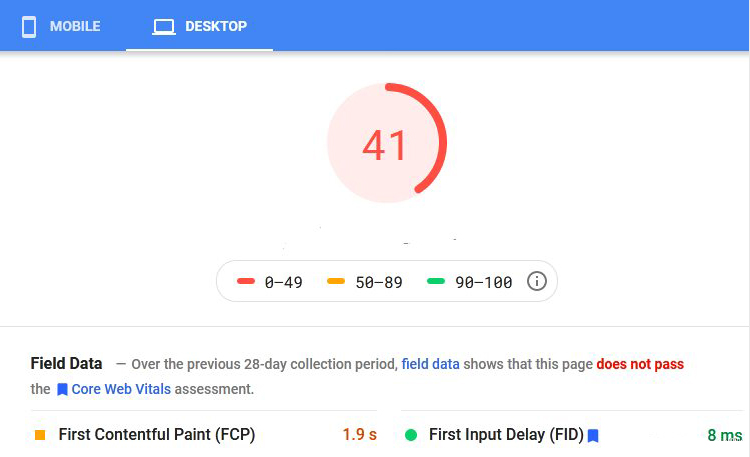This screenshot has width=750, height=457.
Task: Click the bookmark icon beside Core Web Vitals
Action: click(62, 390)
